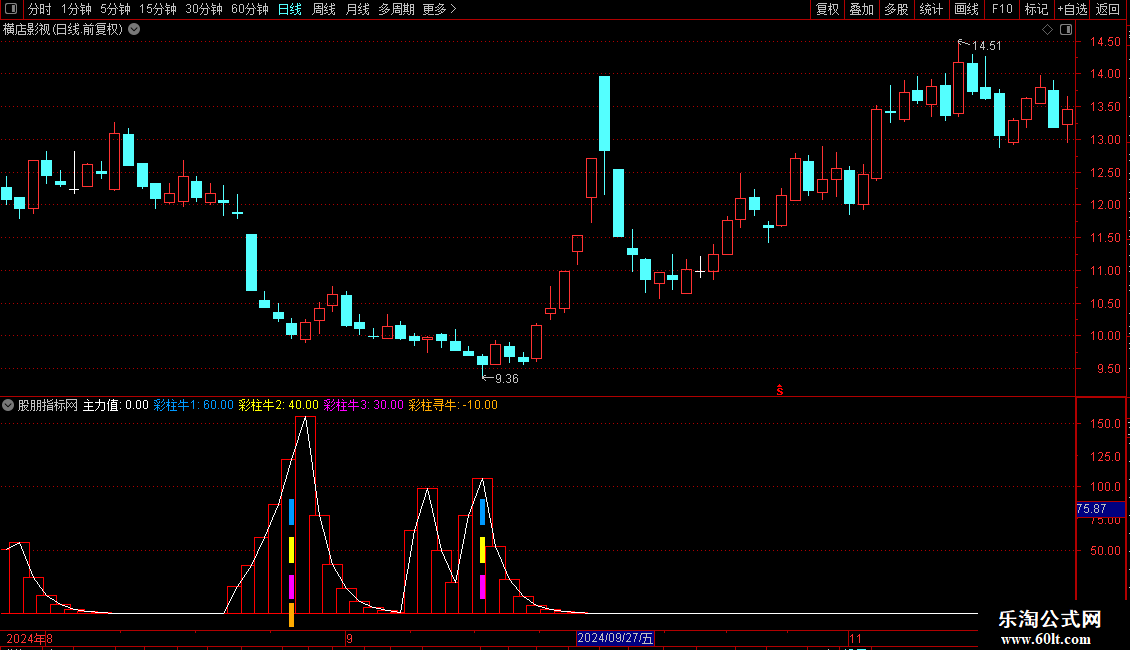Expand dropdown beside 横店影视 chart title
This screenshot has width=1130, height=650.
134,30
